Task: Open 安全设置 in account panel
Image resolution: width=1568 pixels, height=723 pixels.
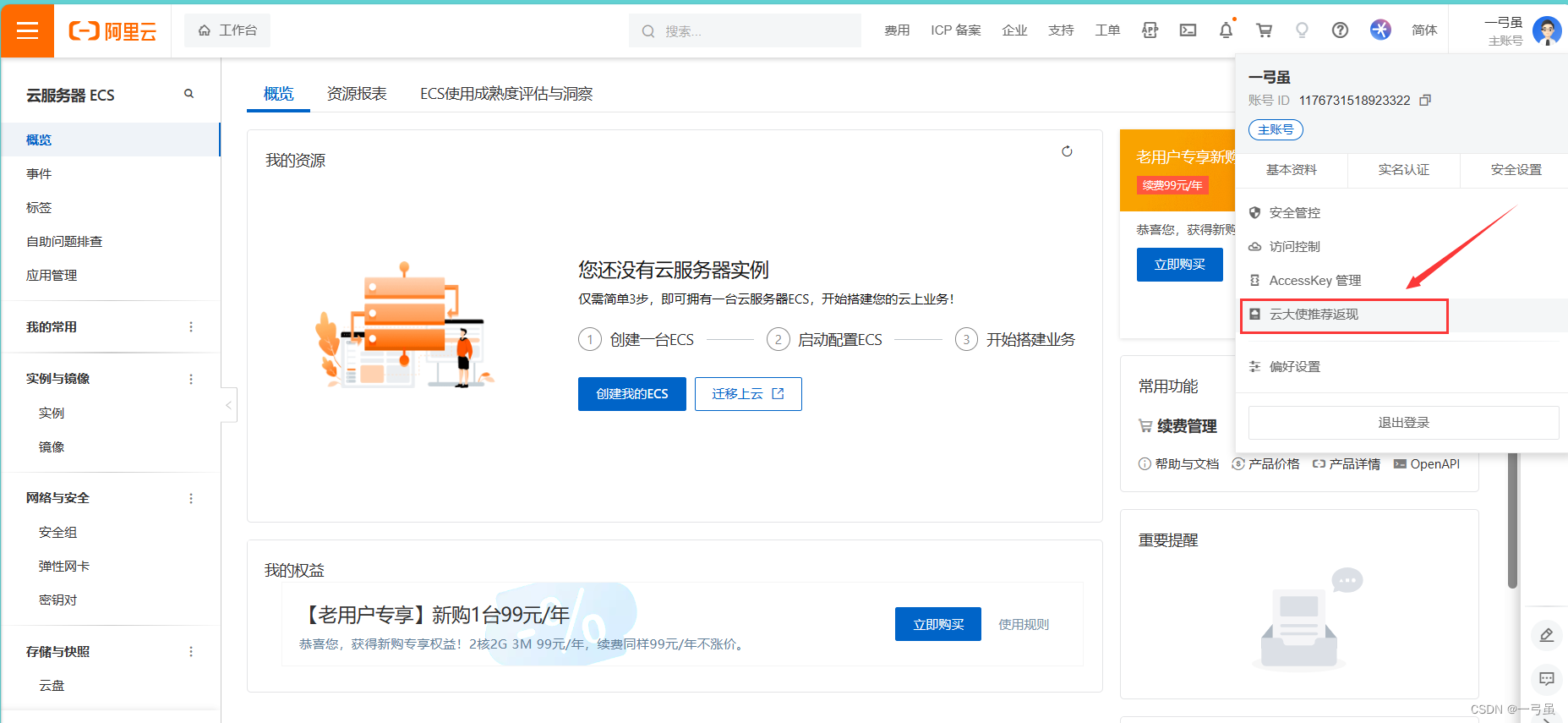Action: pyautogui.click(x=1516, y=170)
